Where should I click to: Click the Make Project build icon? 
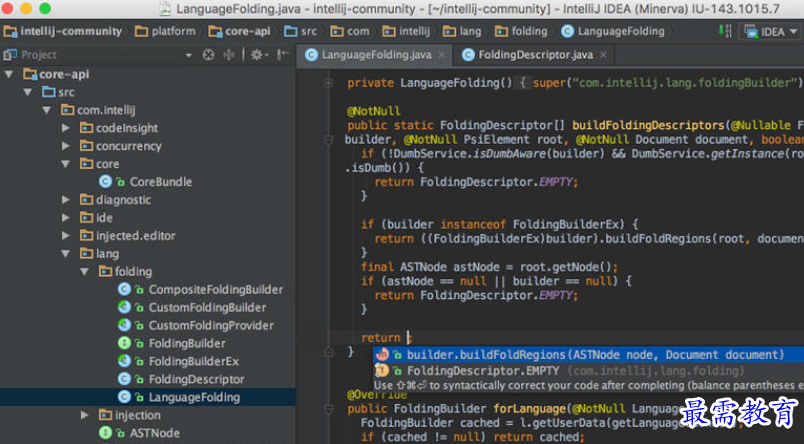point(725,31)
